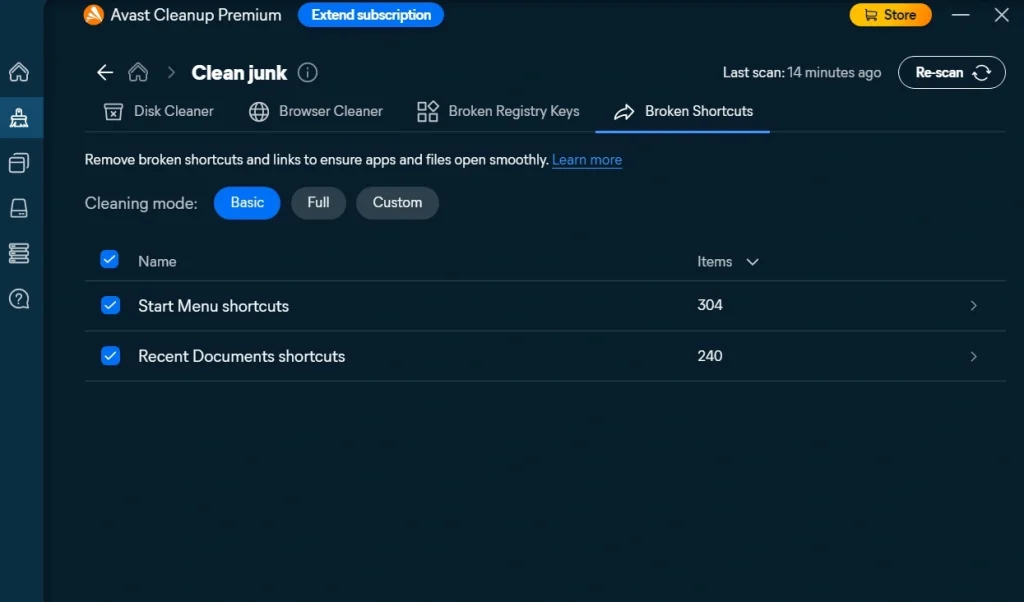
Task: Close the Avast Cleanup window
Action: 1002,15
